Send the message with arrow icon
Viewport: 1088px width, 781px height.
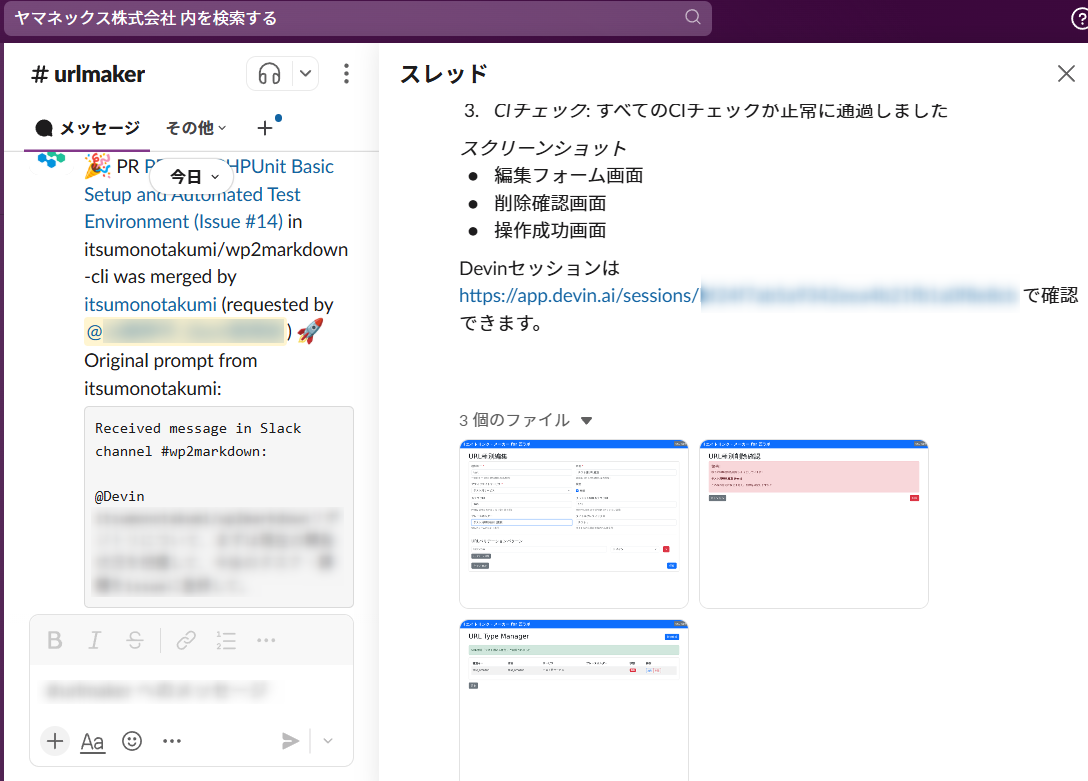[x=291, y=741]
